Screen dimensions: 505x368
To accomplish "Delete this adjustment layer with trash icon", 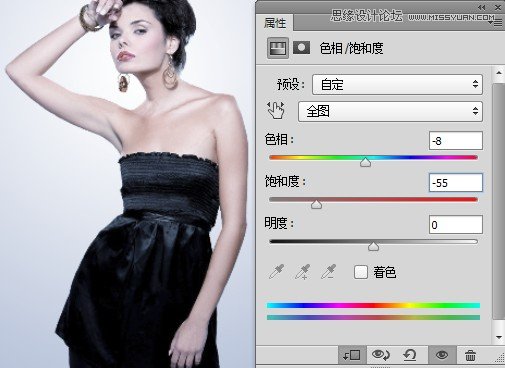I will (470, 356).
